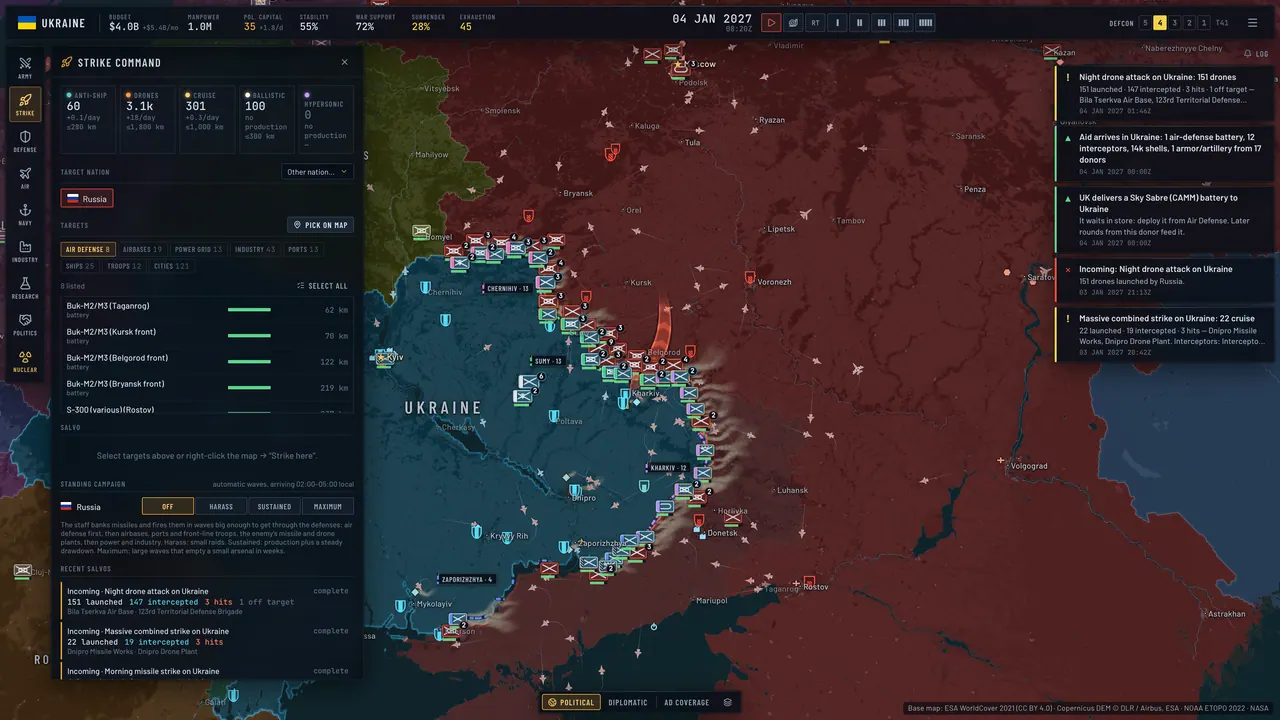Click the play button in top bar
Image resolution: width=1280 pixels, height=720 pixels.
point(771,23)
